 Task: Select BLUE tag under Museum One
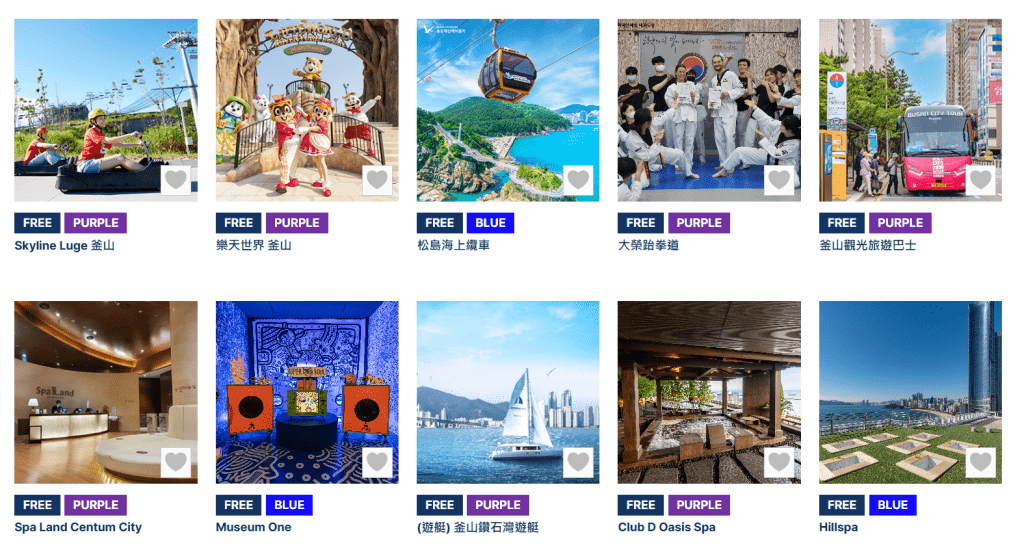coord(289,505)
